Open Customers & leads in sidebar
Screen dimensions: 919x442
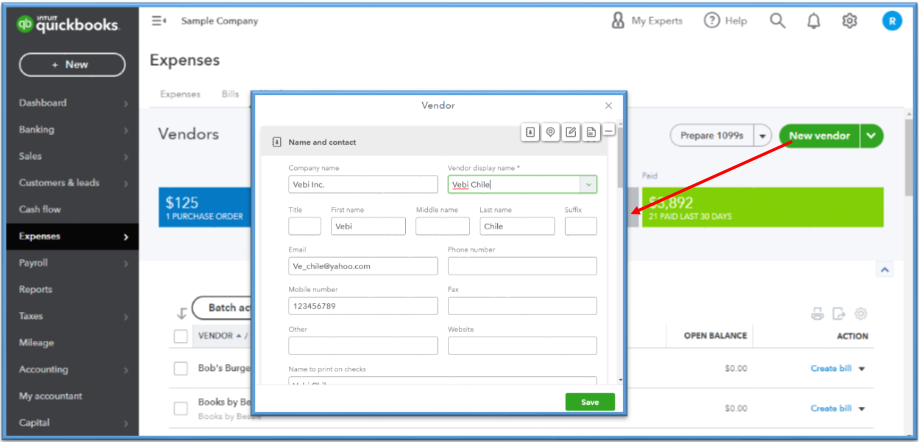point(59,183)
